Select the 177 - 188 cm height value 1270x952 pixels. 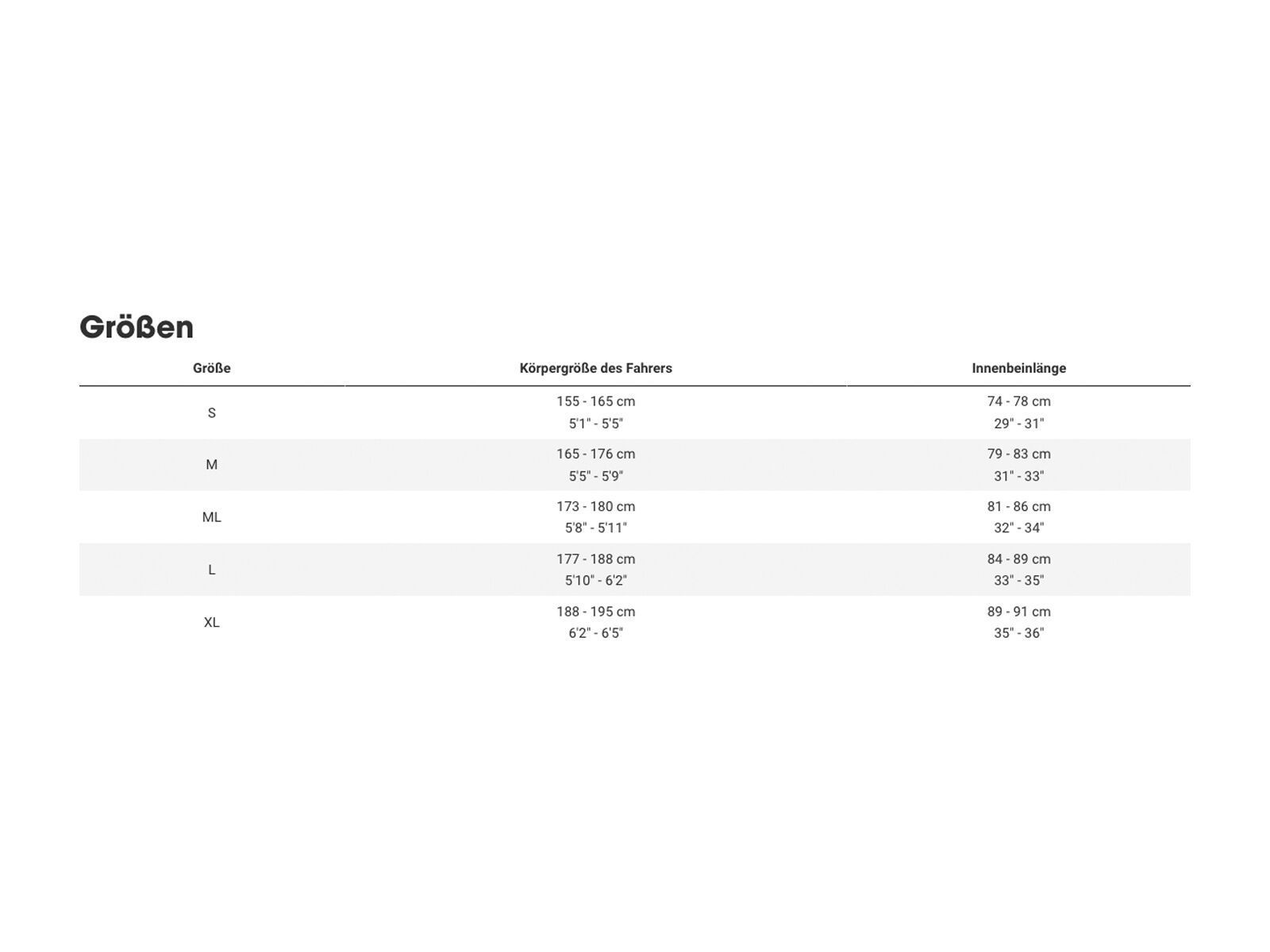(595, 559)
